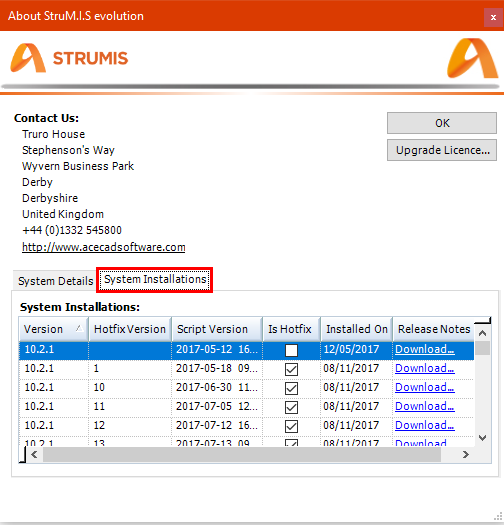Screen dimensions: 504x525
Task: Click the Script Version column header
Action: click(x=217, y=329)
